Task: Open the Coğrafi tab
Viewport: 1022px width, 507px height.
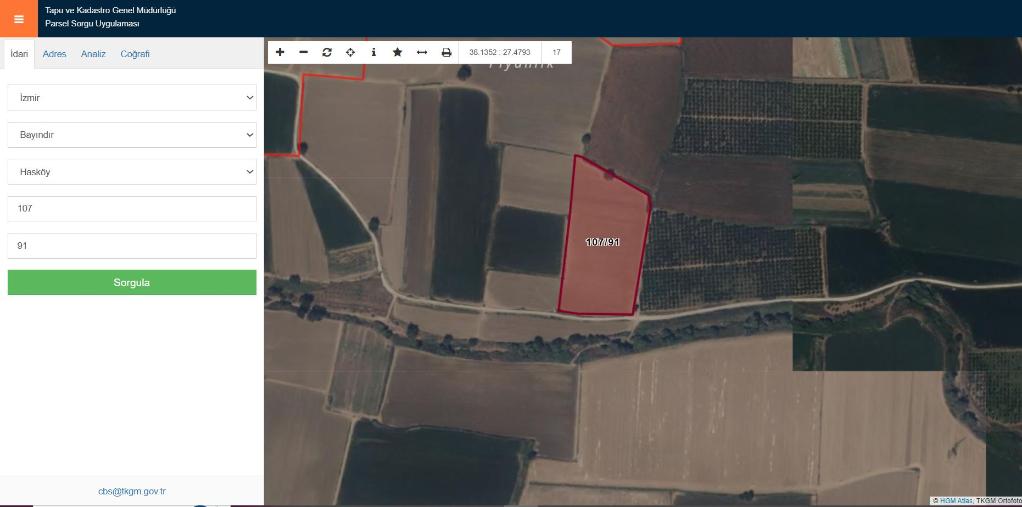Action: [135, 54]
